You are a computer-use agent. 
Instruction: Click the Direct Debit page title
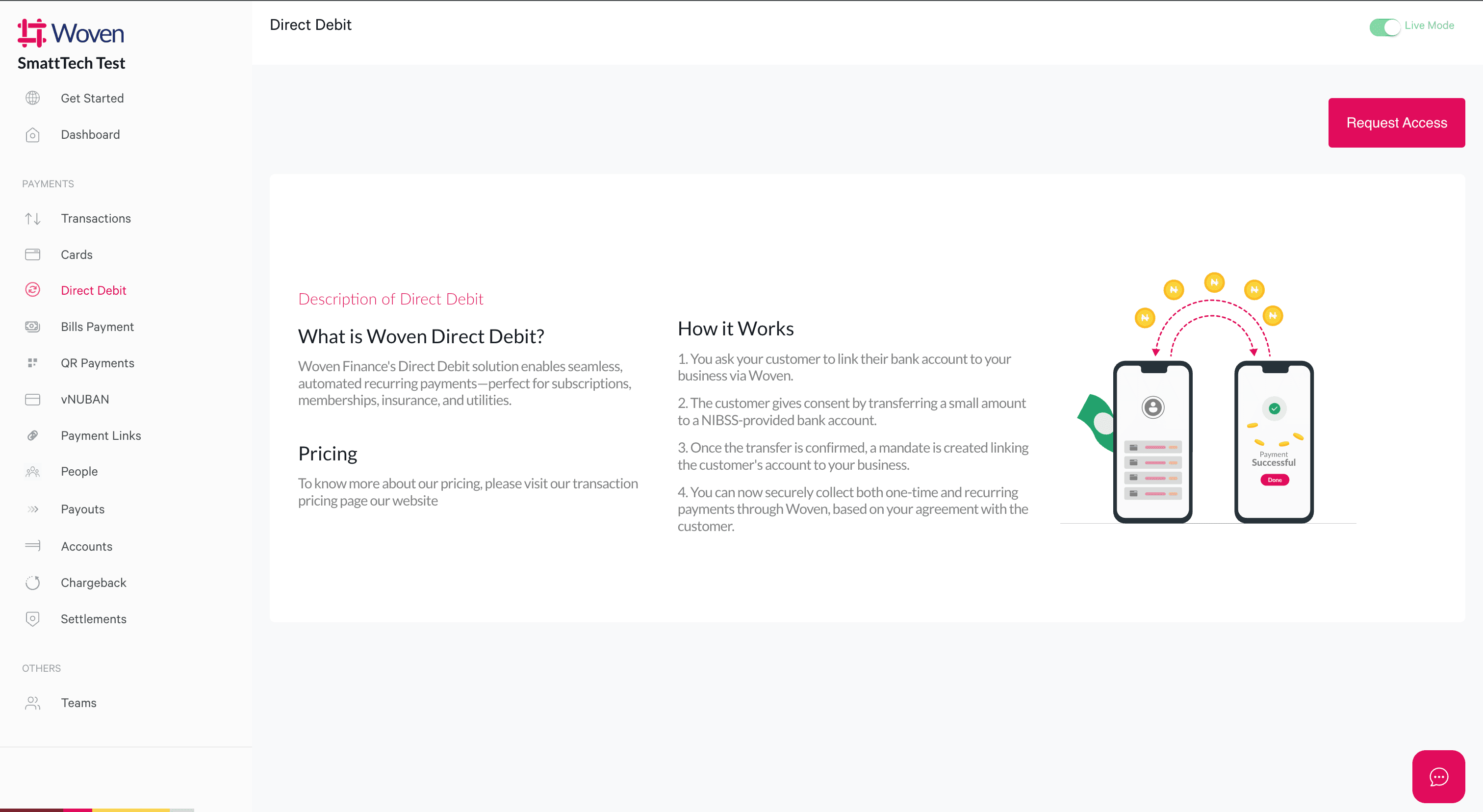click(310, 25)
